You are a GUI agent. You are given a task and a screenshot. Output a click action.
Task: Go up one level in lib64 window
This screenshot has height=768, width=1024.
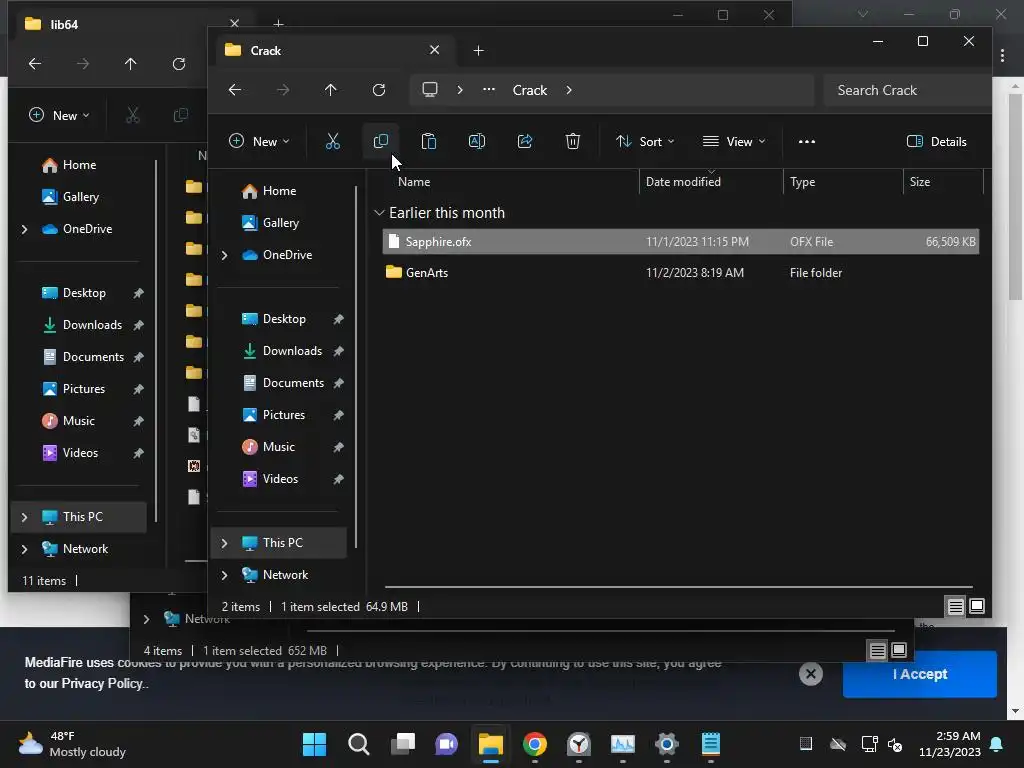[131, 63]
